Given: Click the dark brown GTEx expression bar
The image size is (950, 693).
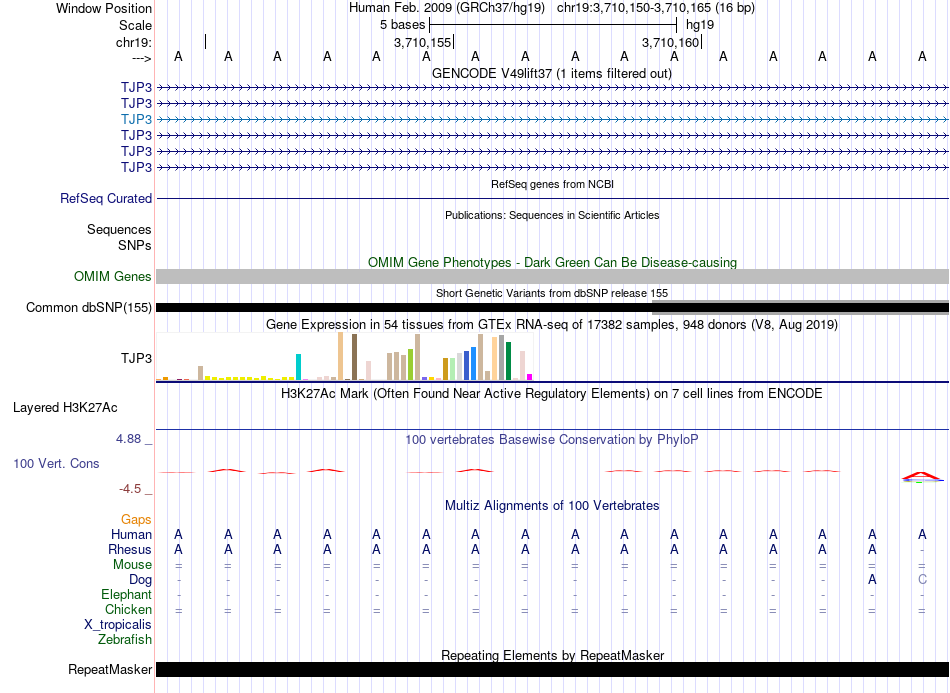Looking at the screenshot, I should click(x=354, y=357).
